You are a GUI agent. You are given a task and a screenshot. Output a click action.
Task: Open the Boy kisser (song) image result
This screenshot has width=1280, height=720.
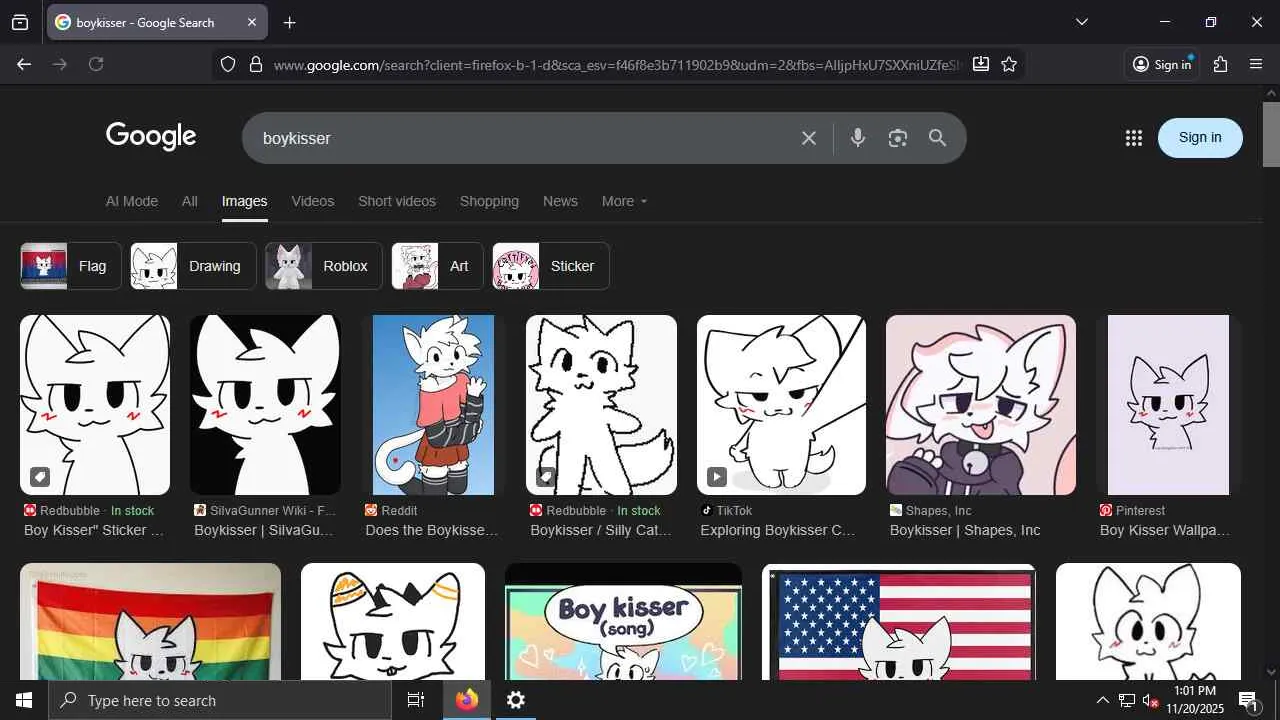click(623, 621)
